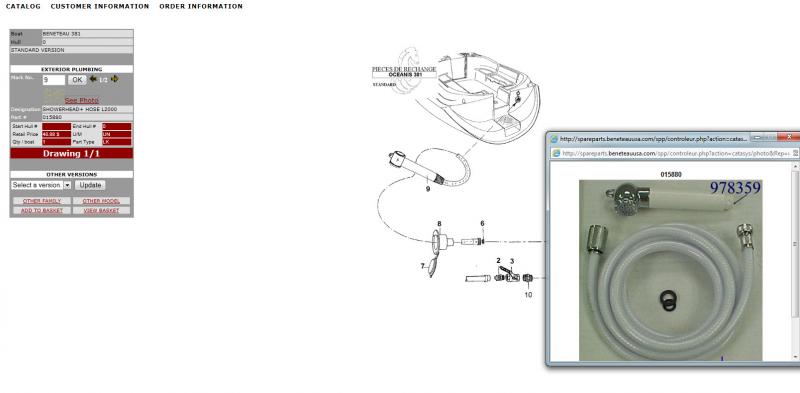This screenshot has height=393, width=800.
Task: Open the ORDER INFORMATION menu
Action: (x=201, y=6)
